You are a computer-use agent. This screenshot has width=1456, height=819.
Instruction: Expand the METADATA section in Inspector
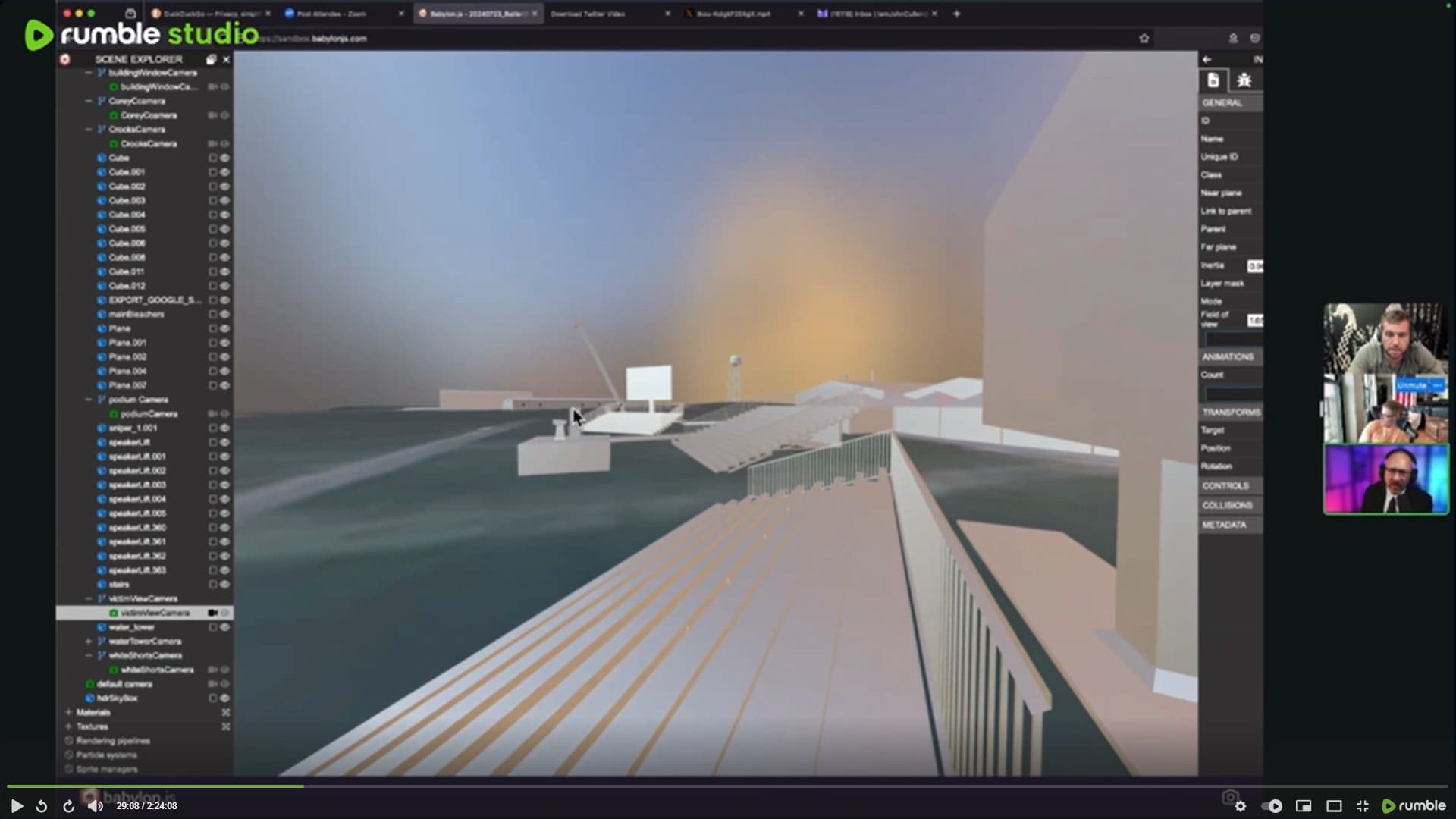[1231, 525]
